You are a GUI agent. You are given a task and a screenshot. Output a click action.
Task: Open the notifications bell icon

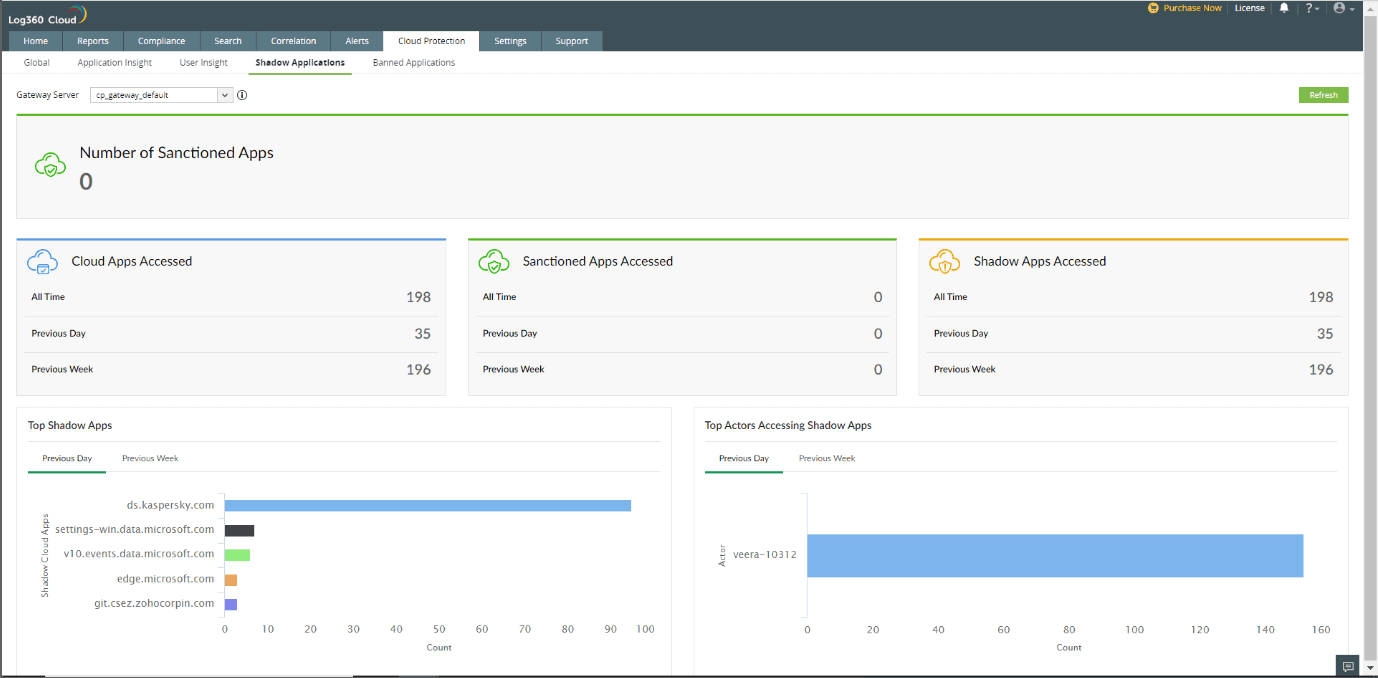pos(1284,8)
